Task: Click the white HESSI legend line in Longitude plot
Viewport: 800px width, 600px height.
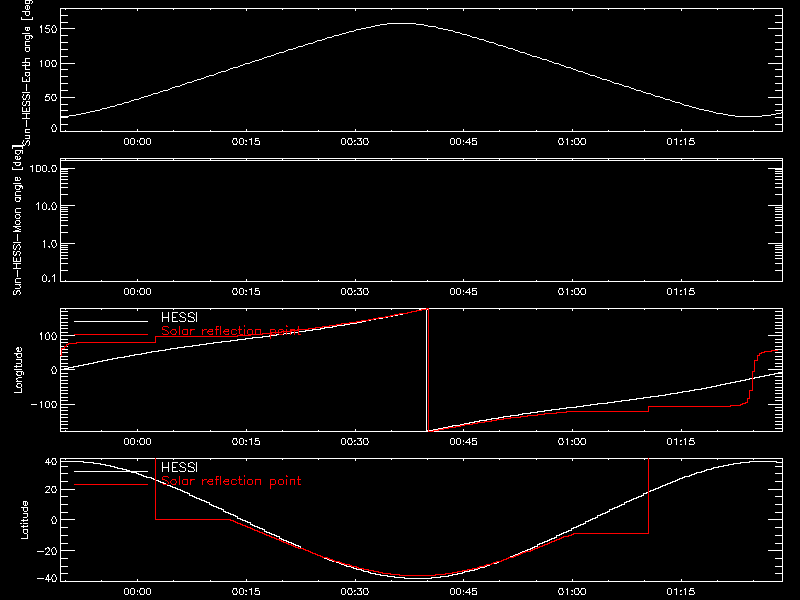Action: (x=111, y=321)
